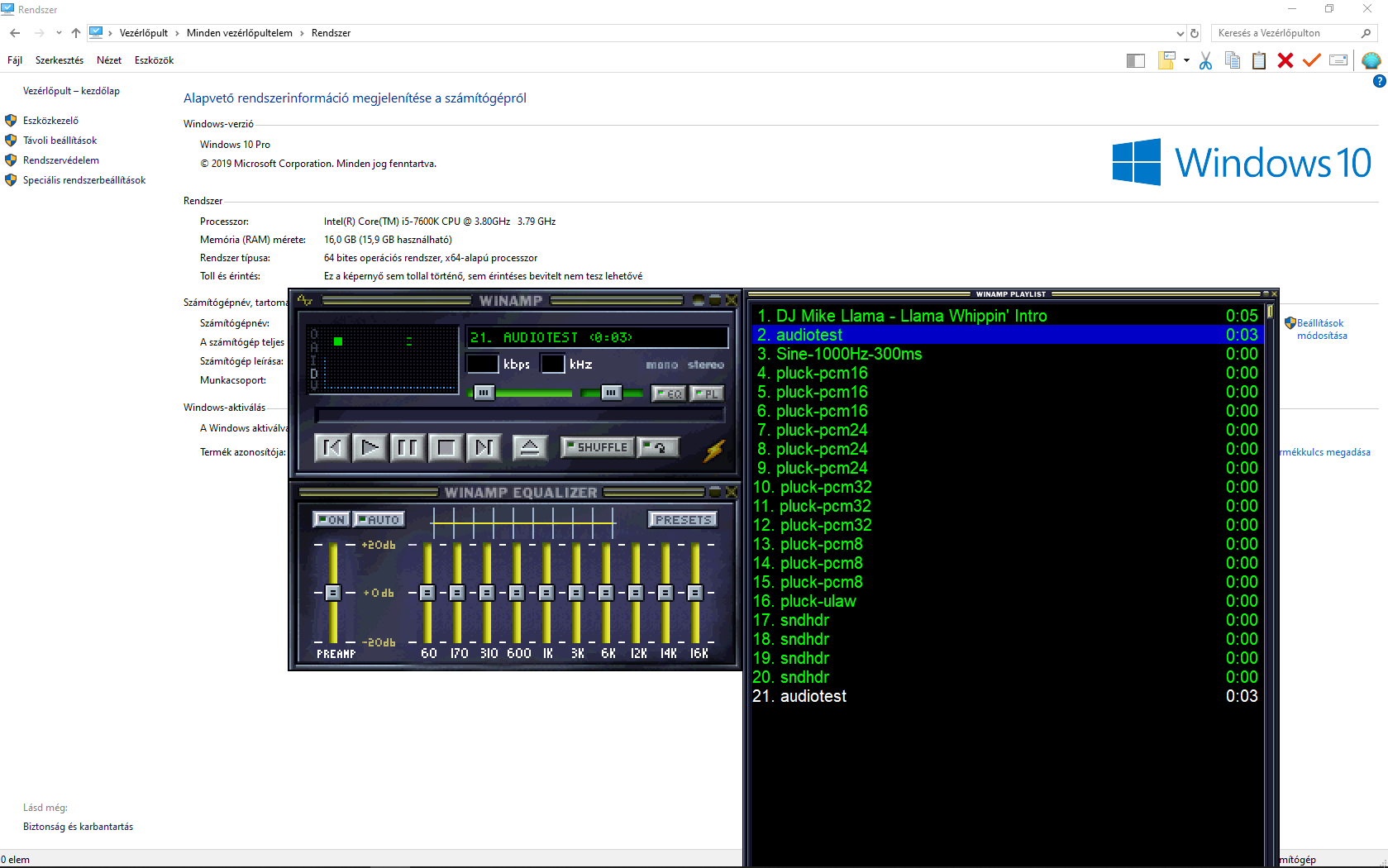Viewport: 1388px width, 868px height.
Task: Open Eszközkezelő link in sidebar
Action: [50, 121]
